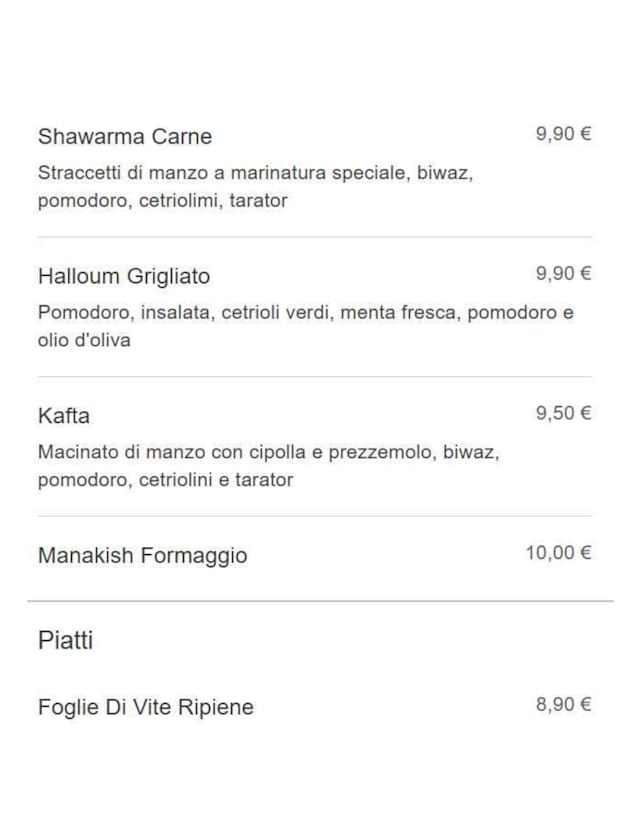Select the Straccetti di manzo description text

tap(255, 173)
